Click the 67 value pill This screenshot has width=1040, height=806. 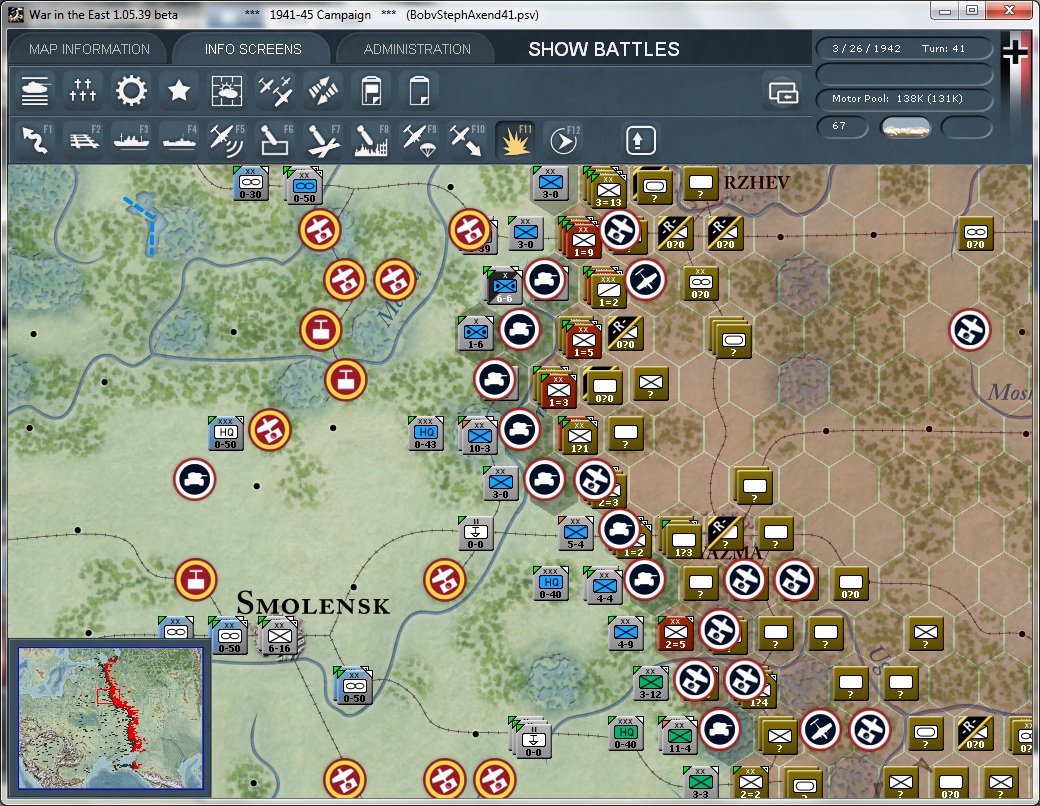pyautogui.click(x=842, y=126)
